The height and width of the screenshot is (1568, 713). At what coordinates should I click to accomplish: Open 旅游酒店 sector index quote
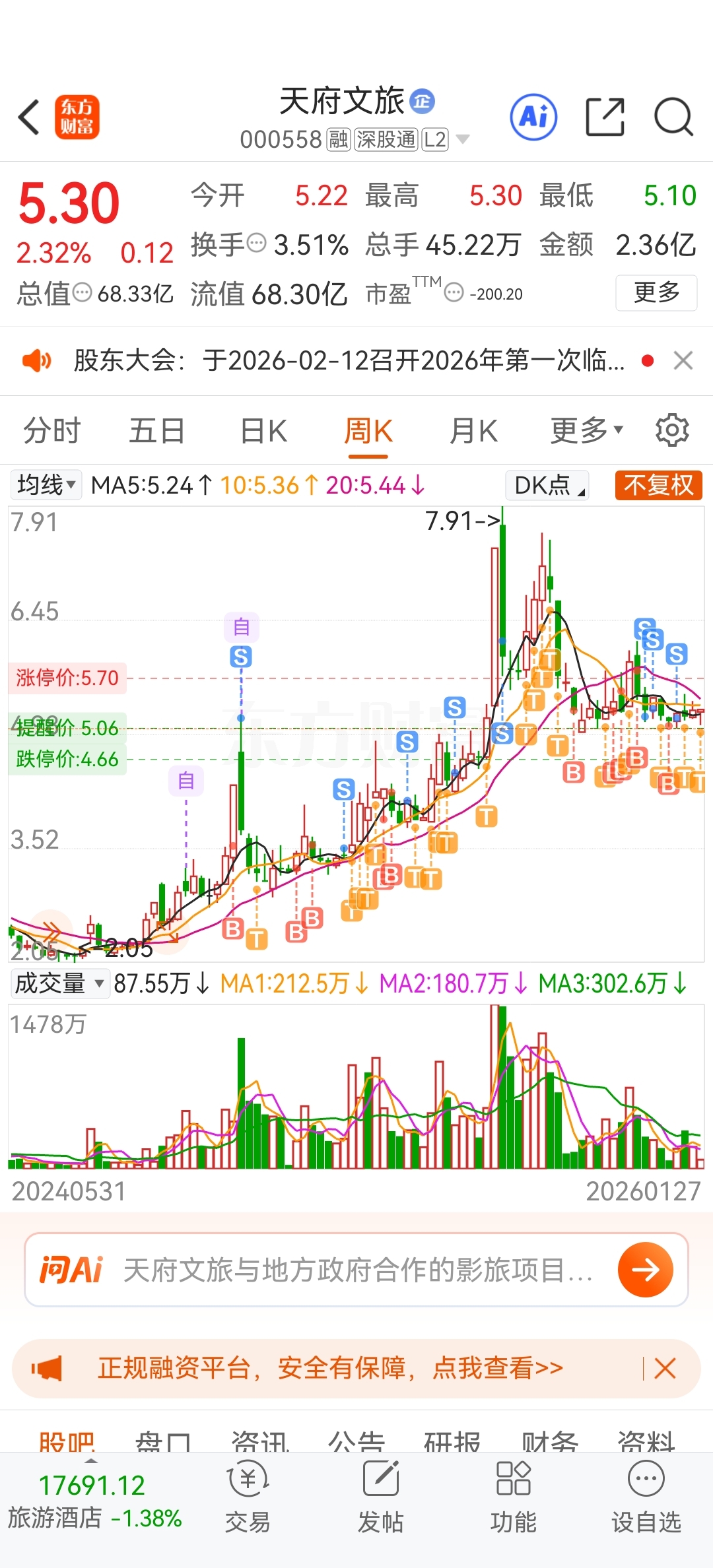tap(94, 1502)
